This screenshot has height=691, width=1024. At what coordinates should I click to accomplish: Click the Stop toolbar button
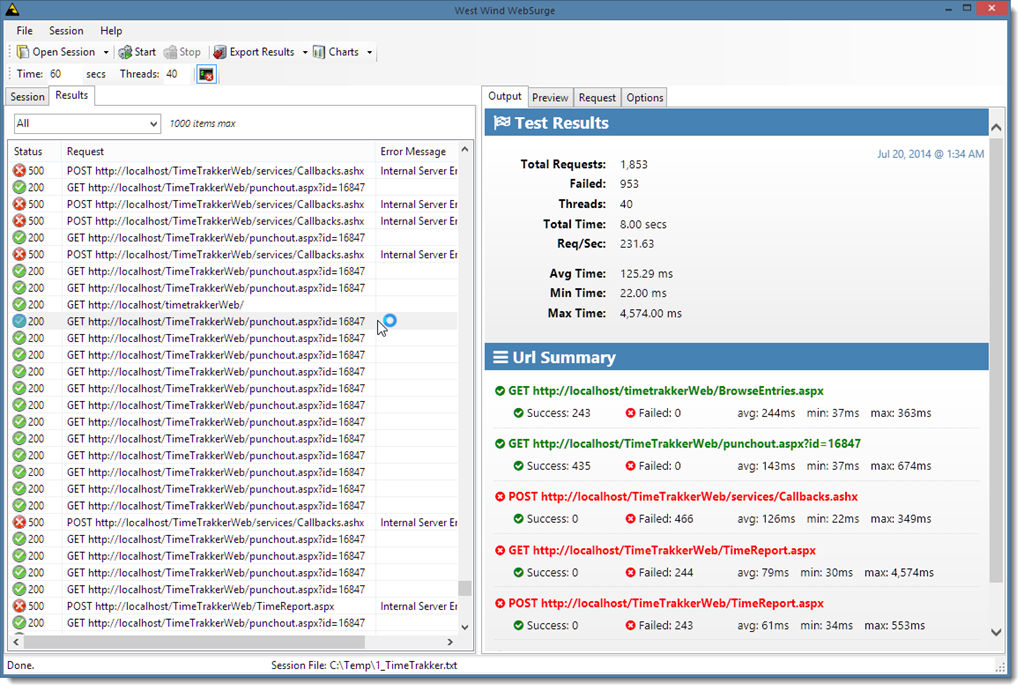tap(182, 52)
